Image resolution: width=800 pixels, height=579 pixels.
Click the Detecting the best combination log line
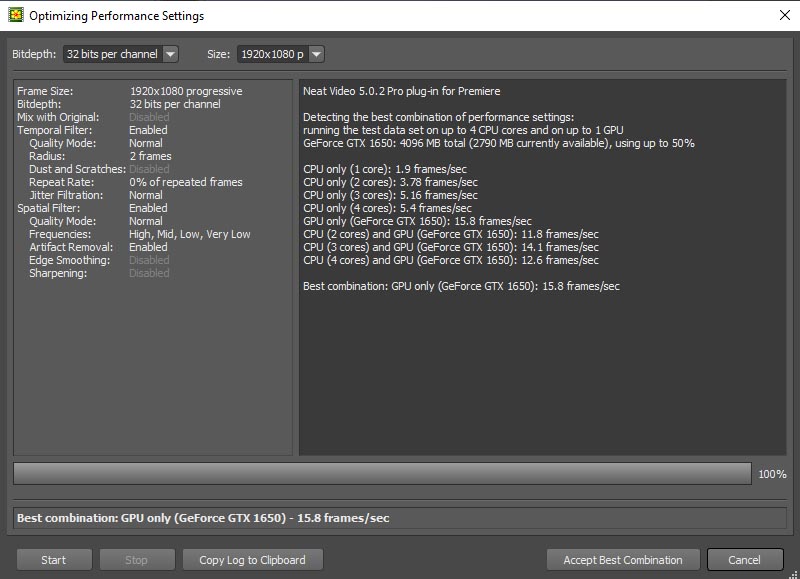click(438, 117)
